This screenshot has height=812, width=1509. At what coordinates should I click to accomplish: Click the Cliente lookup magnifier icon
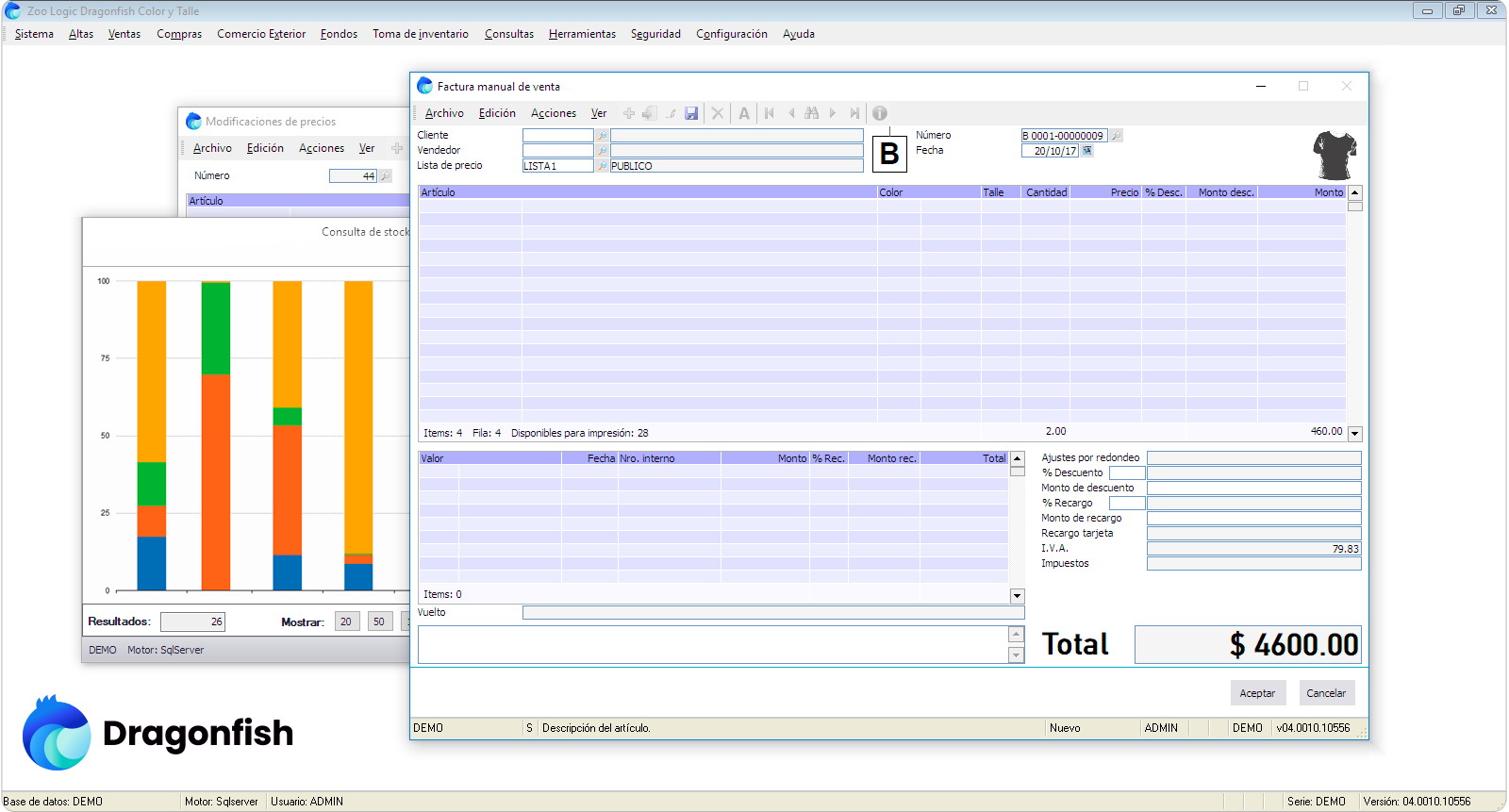pos(602,136)
